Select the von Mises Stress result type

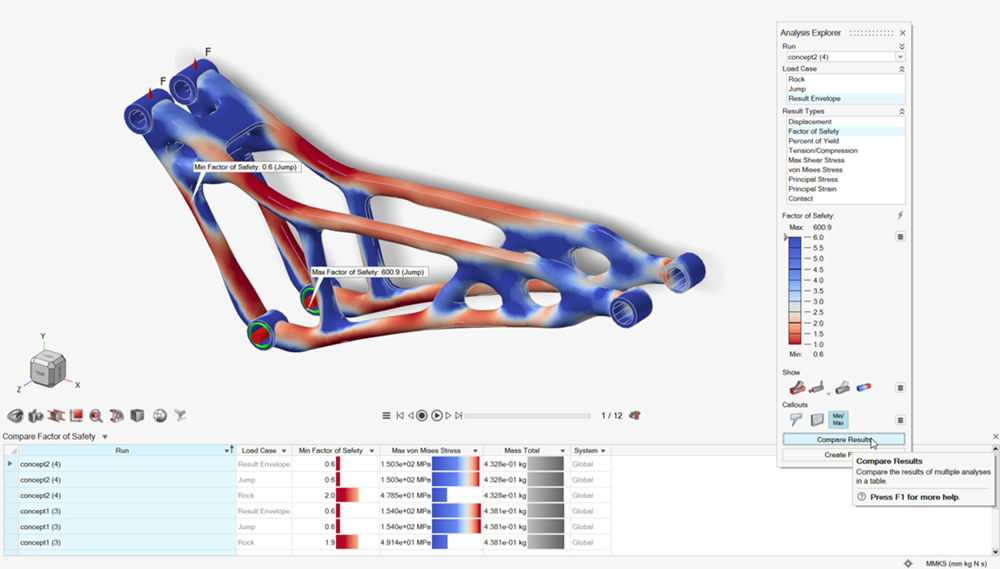click(x=815, y=170)
